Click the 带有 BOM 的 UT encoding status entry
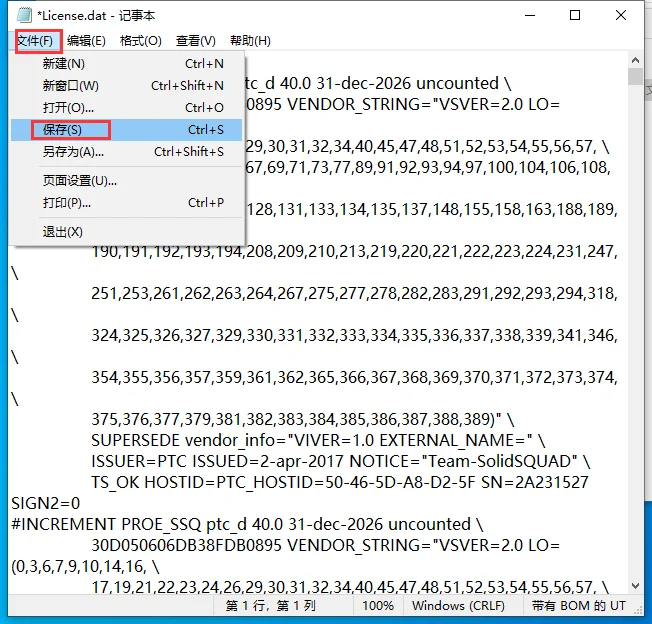 (x=578, y=606)
